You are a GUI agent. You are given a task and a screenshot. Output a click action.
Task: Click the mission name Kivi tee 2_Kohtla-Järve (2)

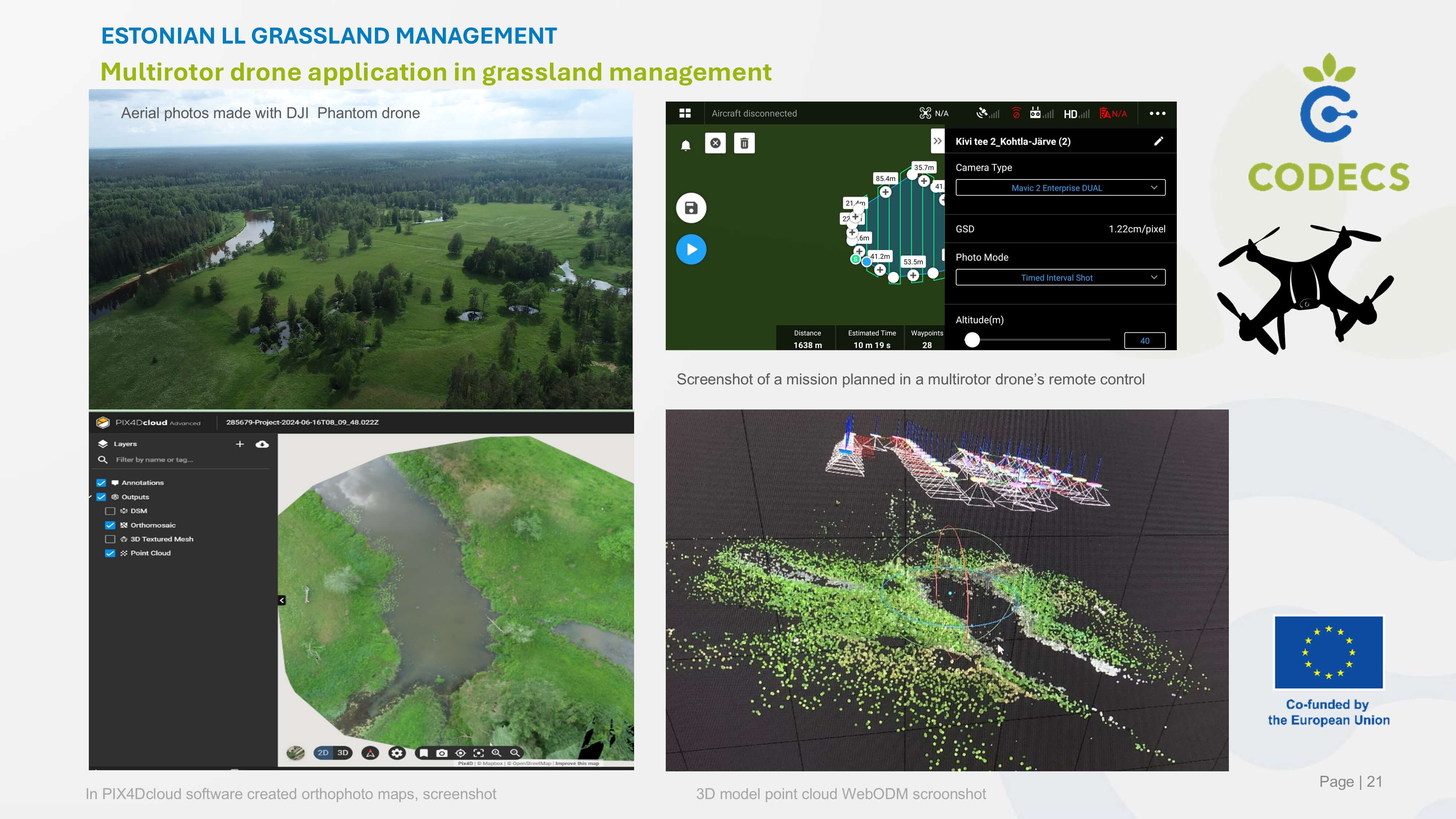pos(1013,141)
